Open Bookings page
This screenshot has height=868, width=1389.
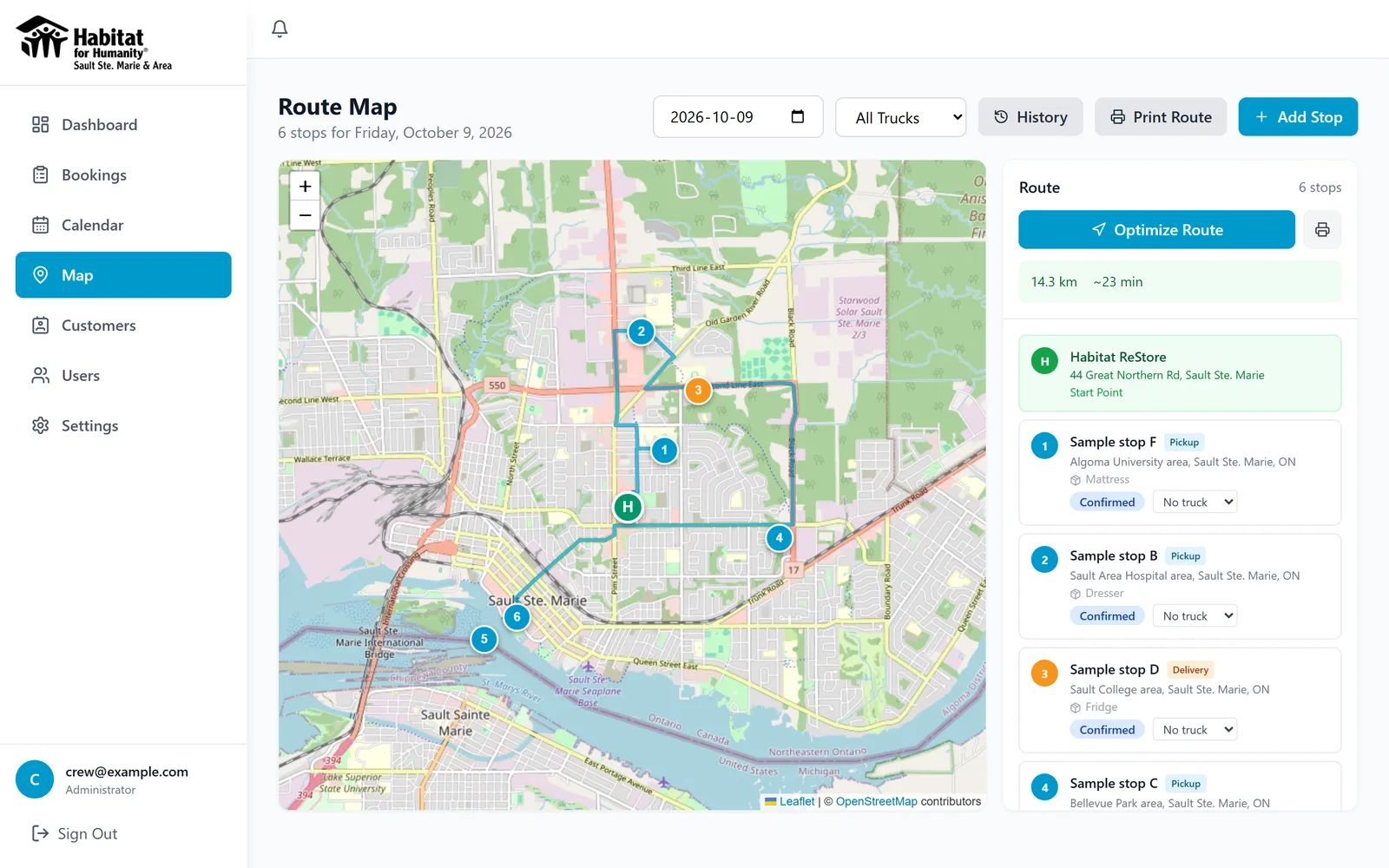tap(123, 175)
